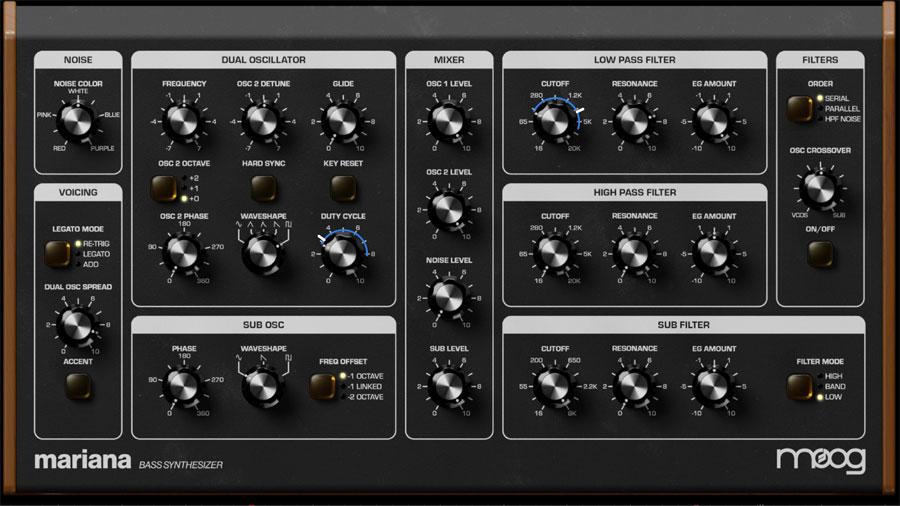
Task: Click the PARALLEL order label
Action: 842,109
